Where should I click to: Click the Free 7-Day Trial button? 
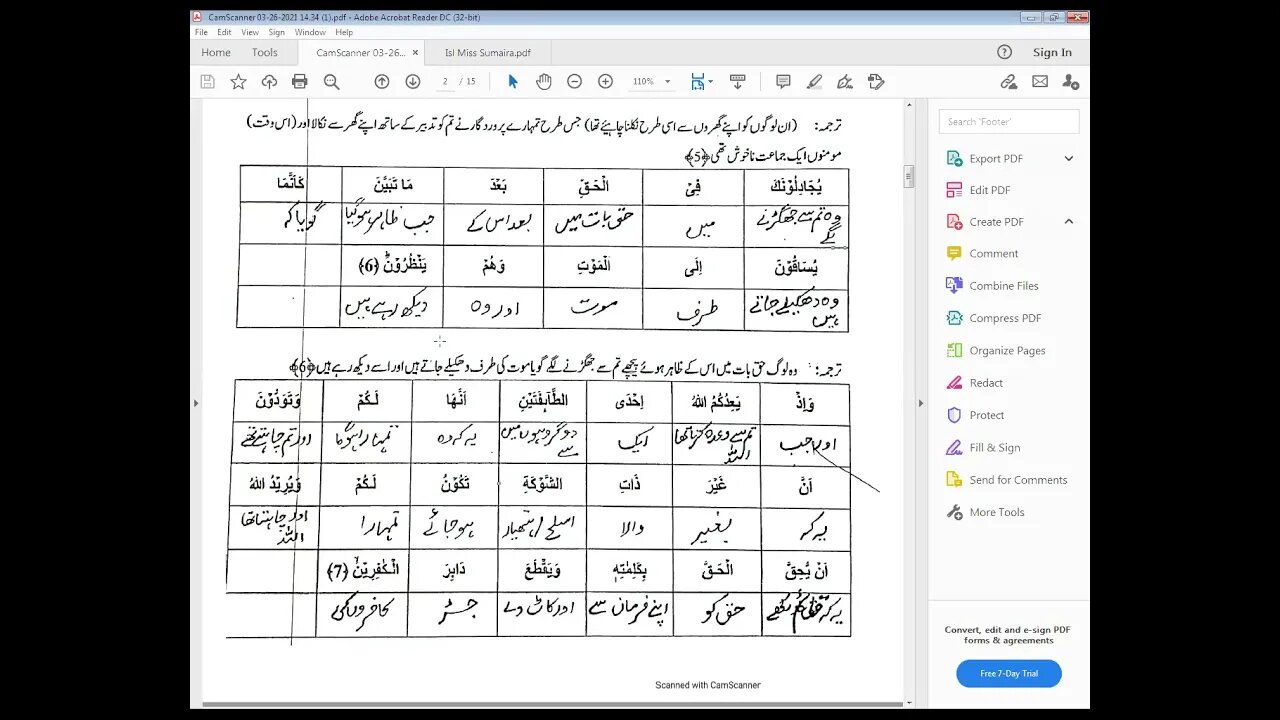click(x=1009, y=674)
